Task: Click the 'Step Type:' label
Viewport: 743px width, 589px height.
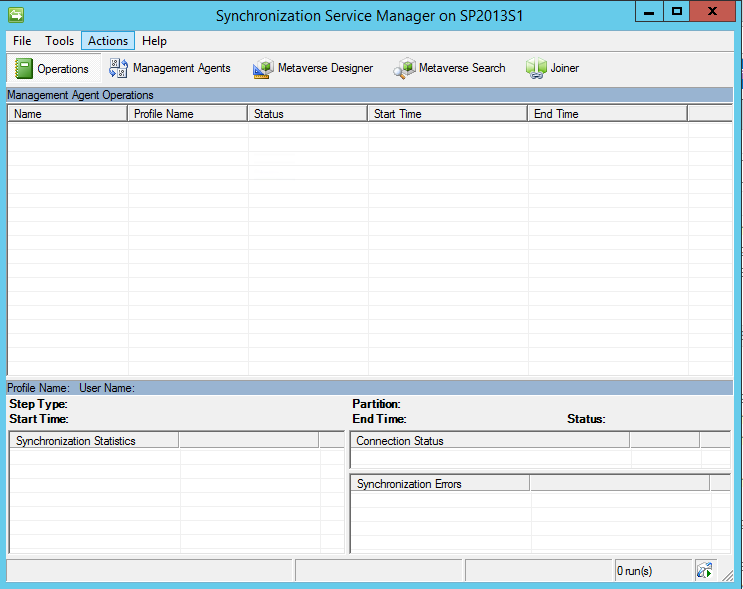Action: point(38,404)
